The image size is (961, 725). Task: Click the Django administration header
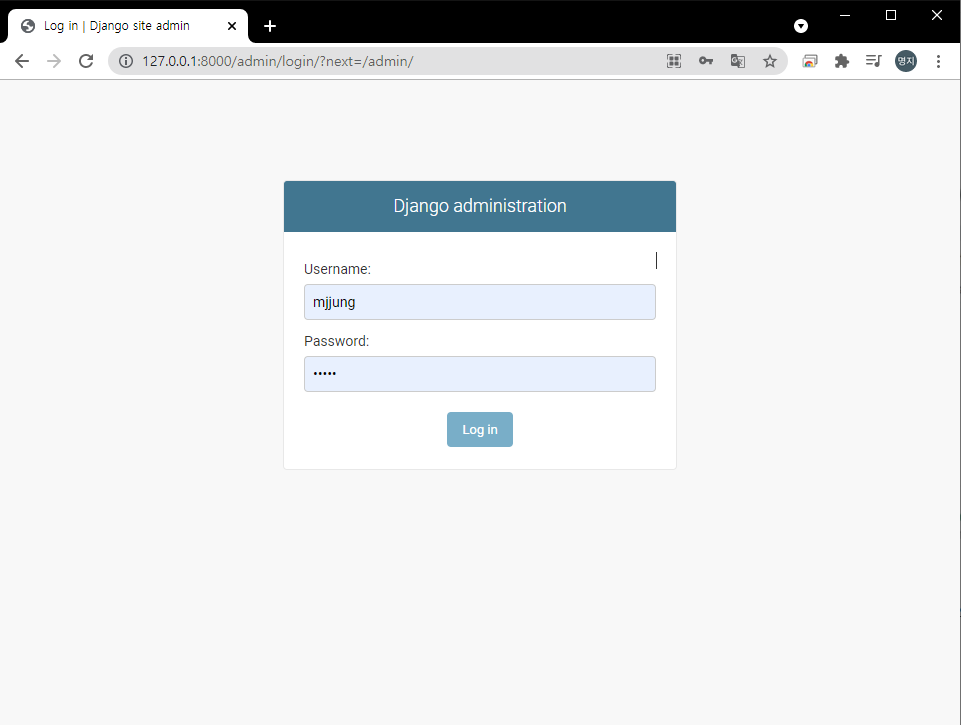(480, 206)
